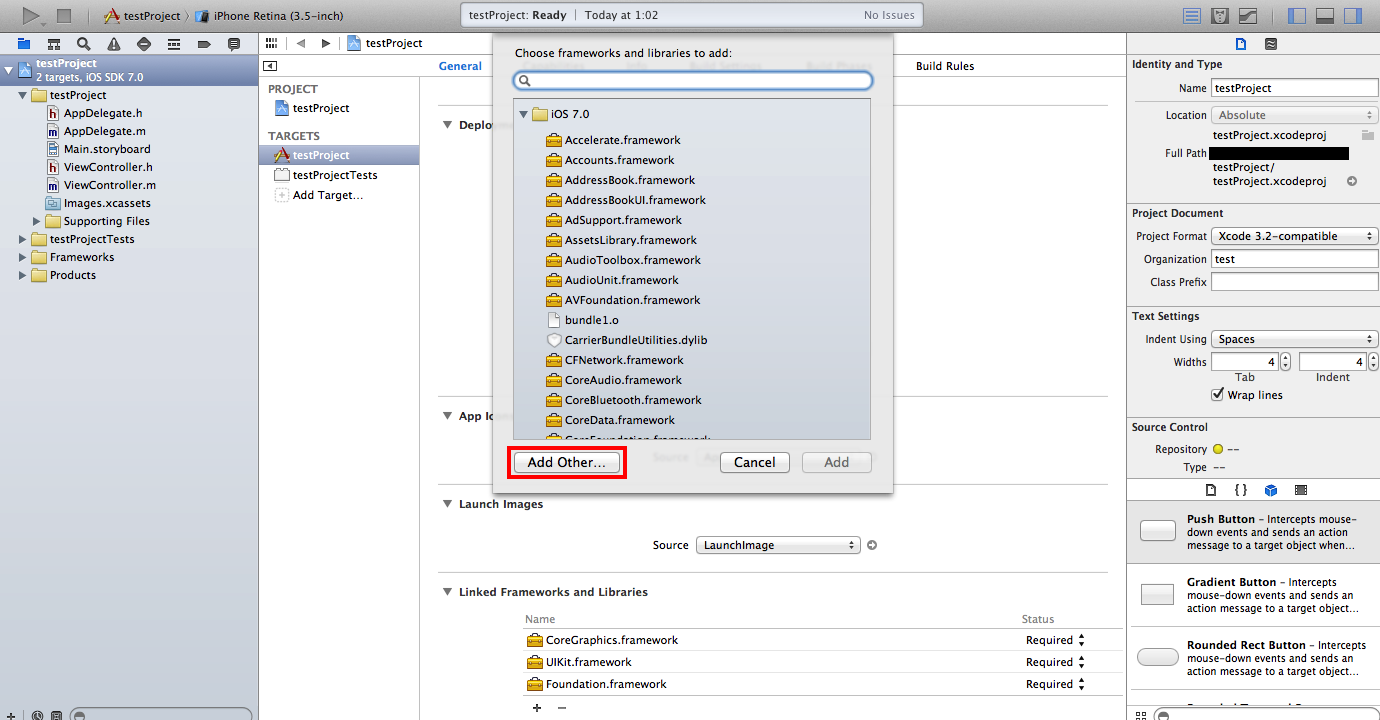The height and width of the screenshot is (720, 1380).
Task: Open the Issue navigator warning icon
Action: [114, 44]
